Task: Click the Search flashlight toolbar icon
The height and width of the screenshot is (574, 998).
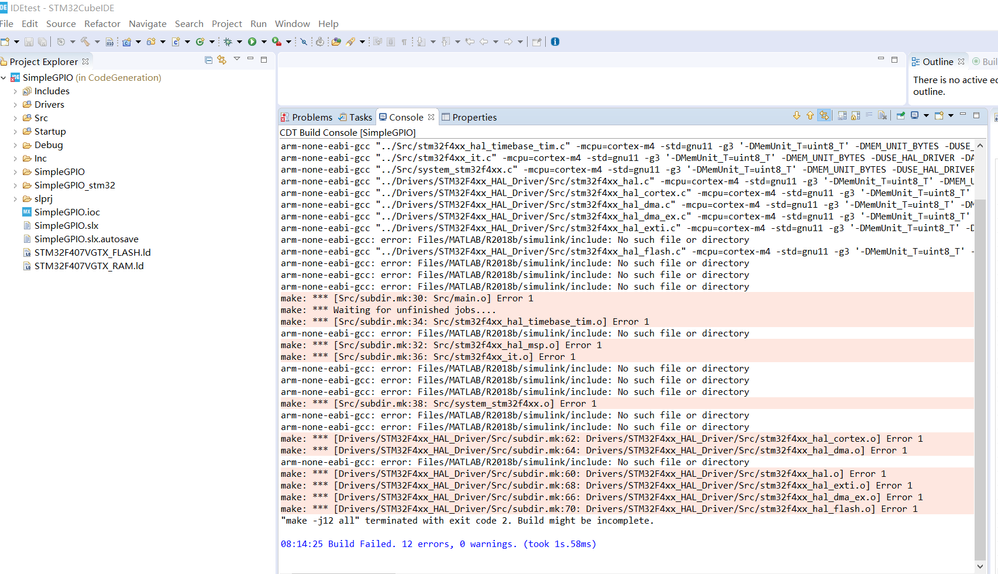Action: [350, 42]
